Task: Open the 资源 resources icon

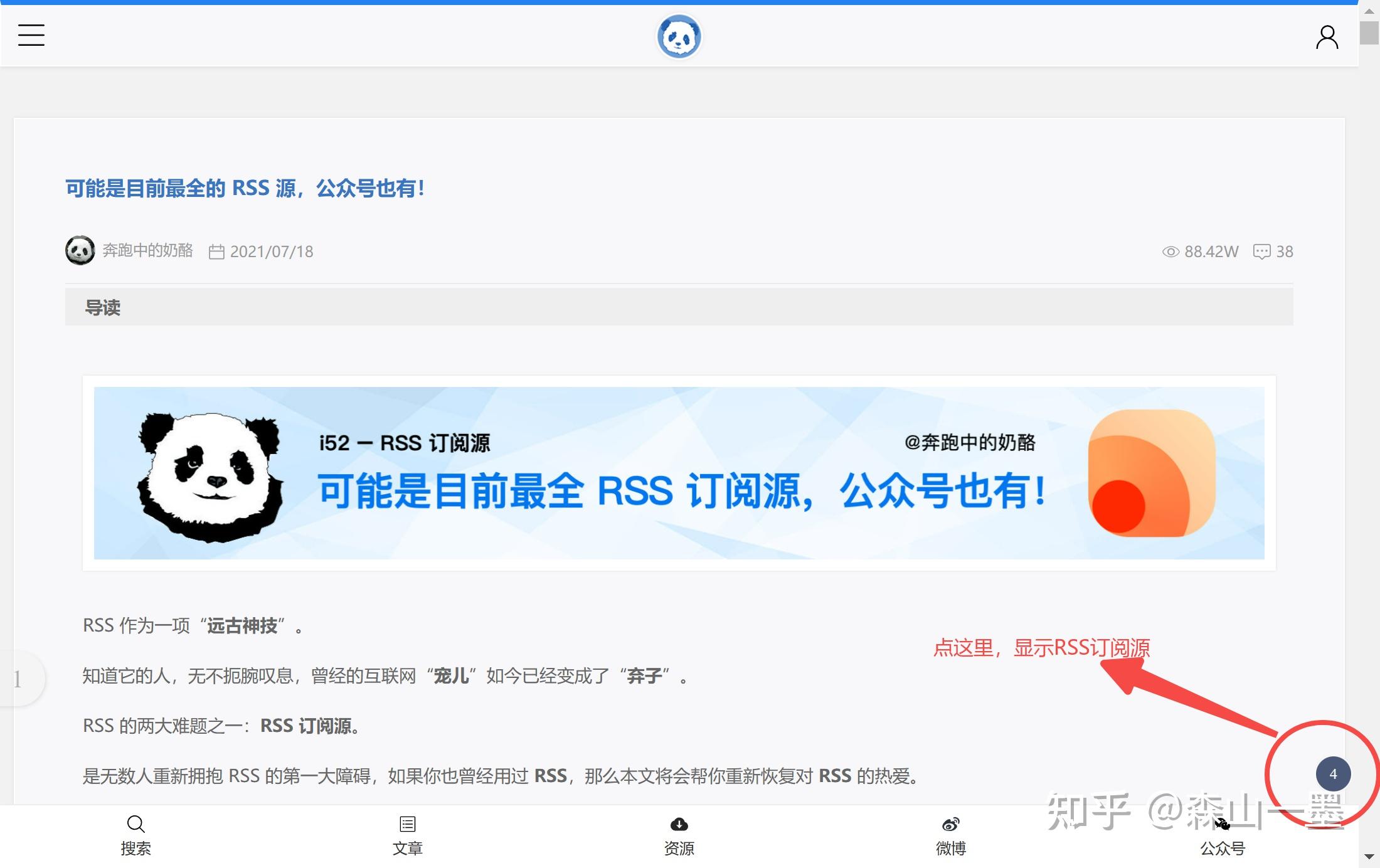Action: point(679,824)
